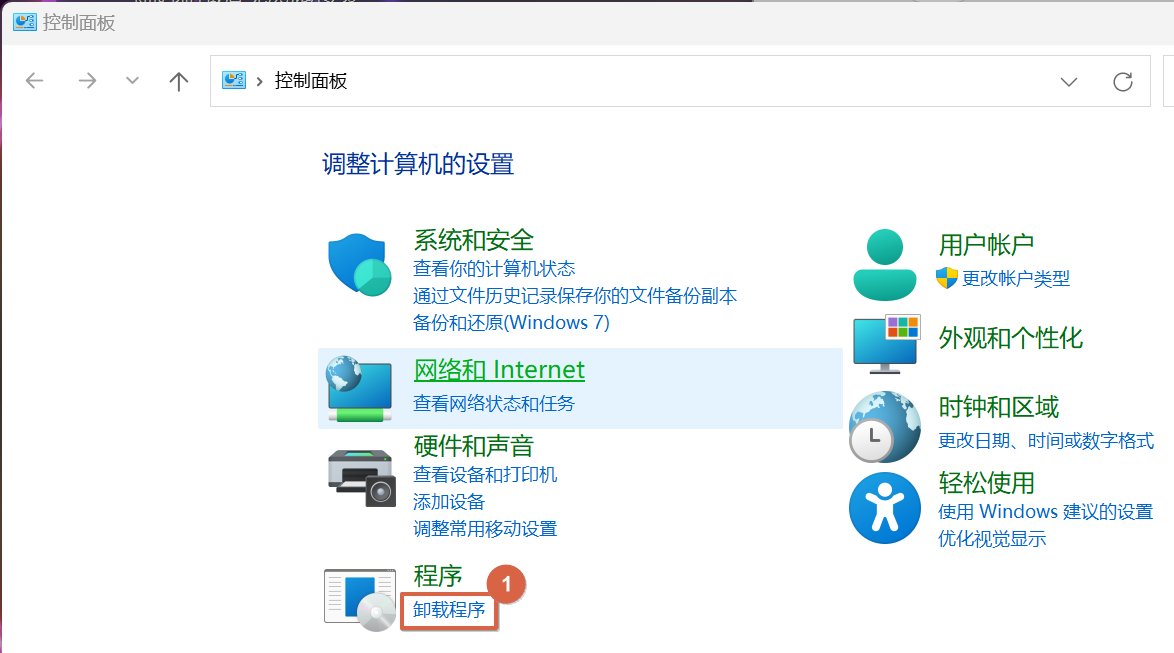
Task: Open the address bar history dropdown
Action: click(1068, 82)
